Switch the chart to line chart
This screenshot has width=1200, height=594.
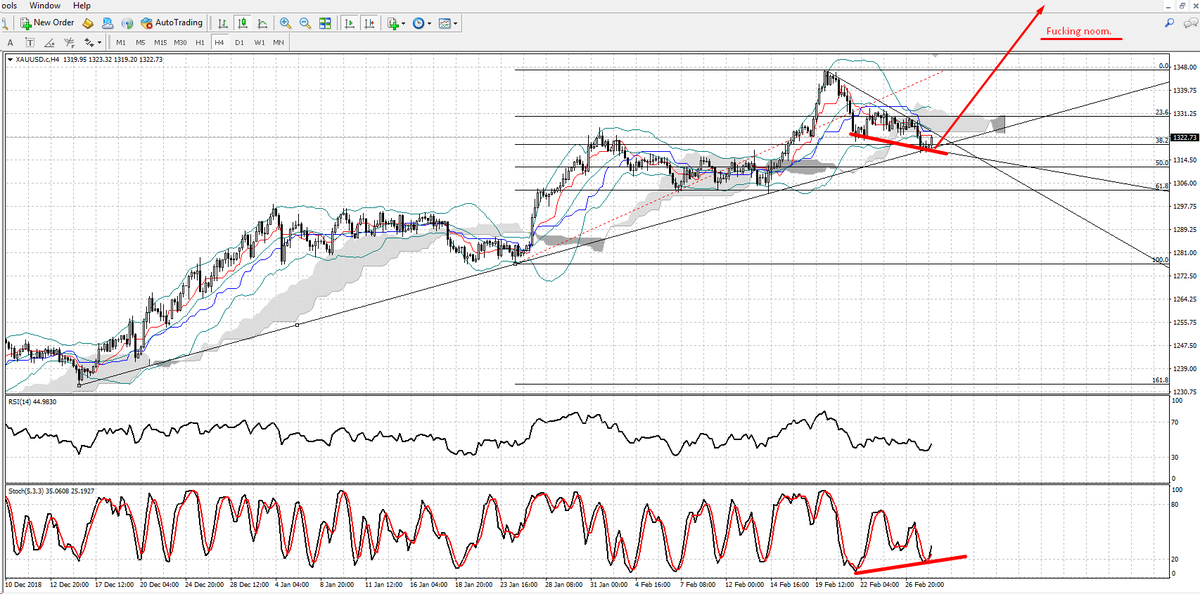262,23
